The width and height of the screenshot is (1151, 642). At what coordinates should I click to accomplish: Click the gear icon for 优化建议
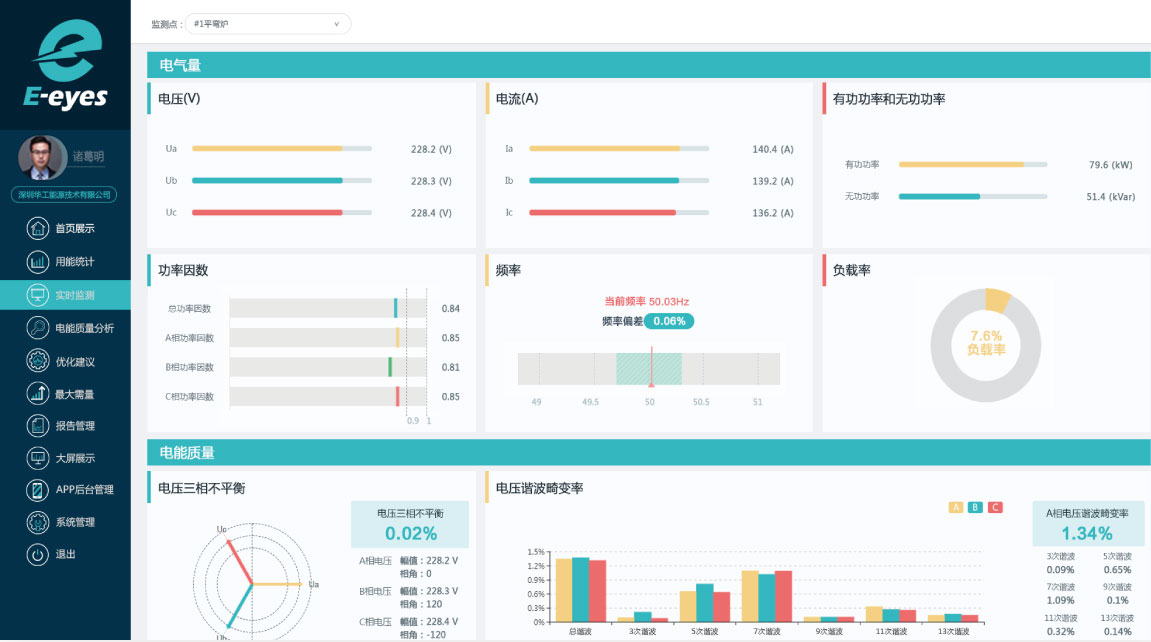(x=38, y=361)
